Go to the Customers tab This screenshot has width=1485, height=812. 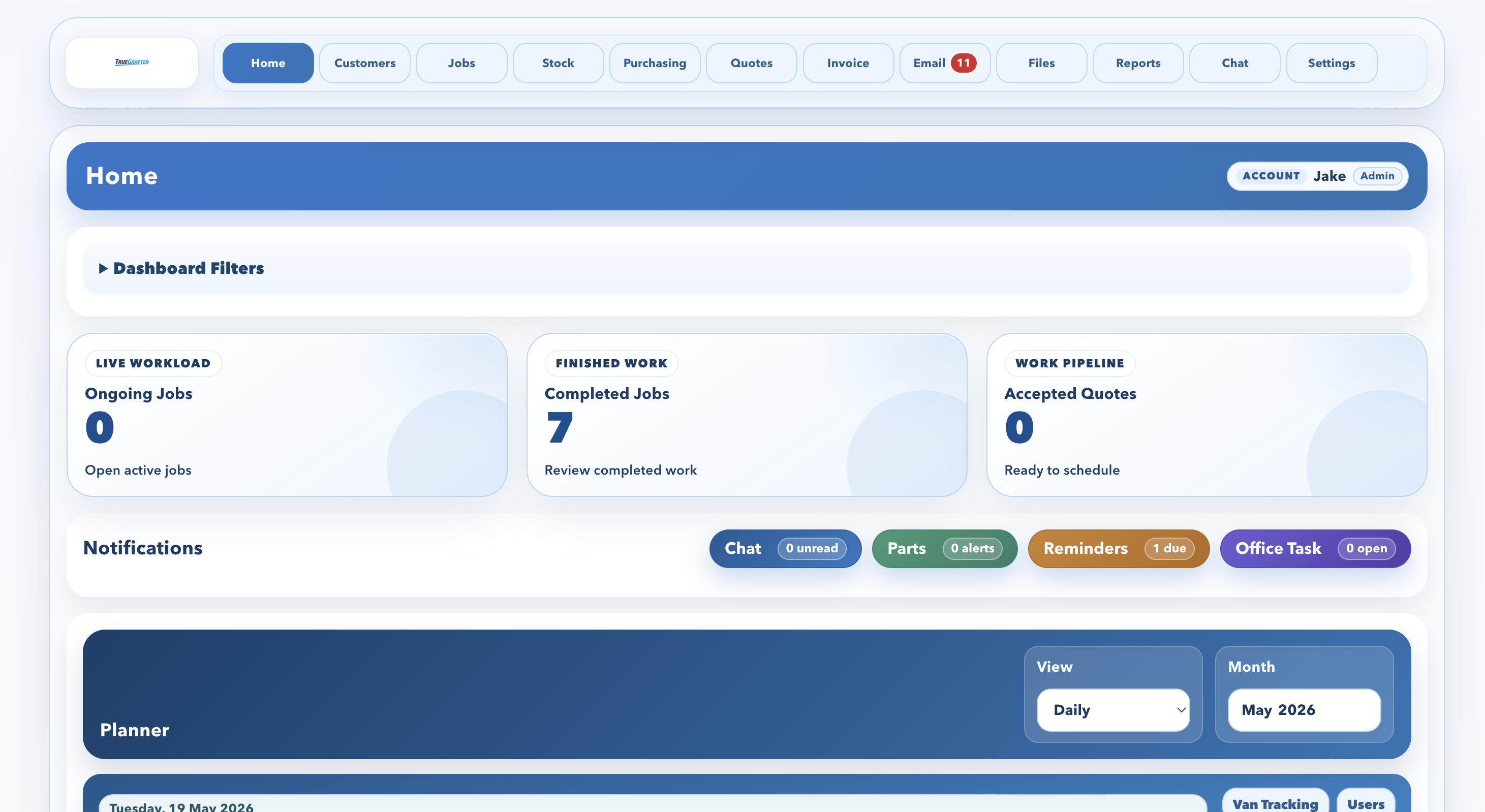(x=365, y=63)
